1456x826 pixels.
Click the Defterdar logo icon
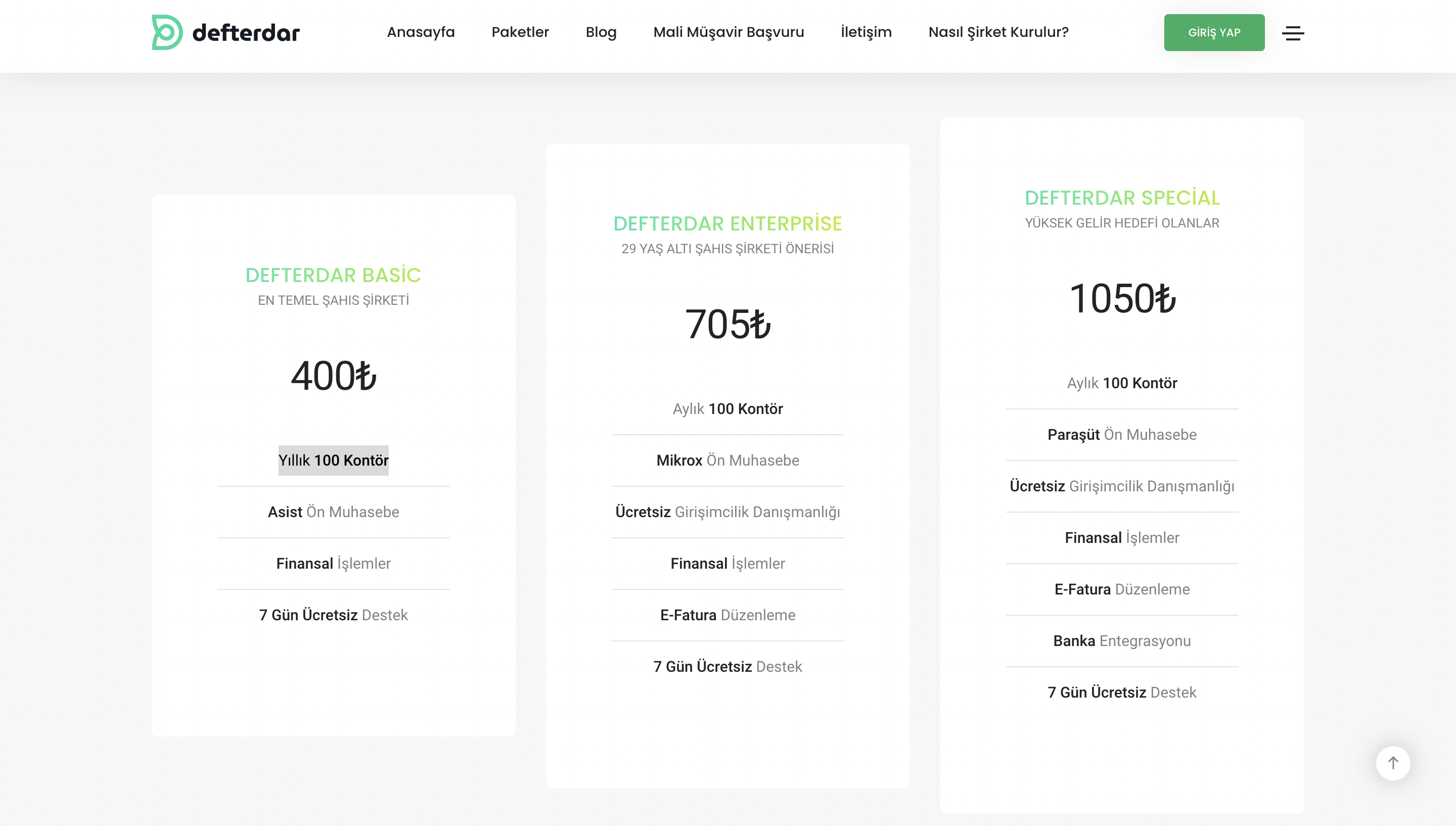click(x=167, y=32)
